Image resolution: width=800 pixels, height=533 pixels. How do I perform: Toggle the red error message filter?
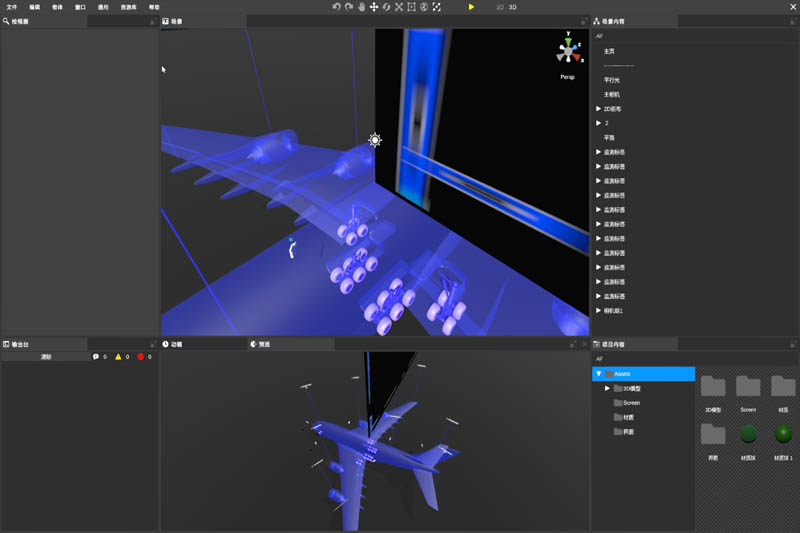[x=141, y=357]
